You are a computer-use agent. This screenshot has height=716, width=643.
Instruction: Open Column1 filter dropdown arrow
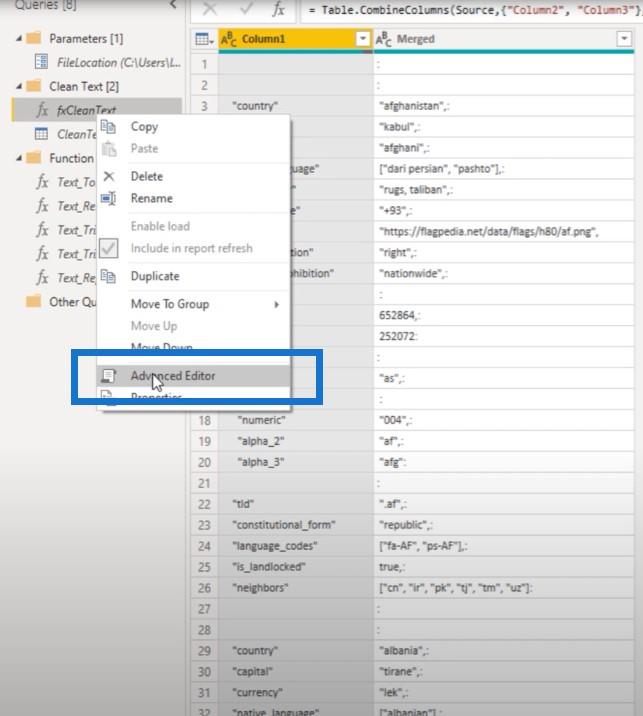pos(363,39)
